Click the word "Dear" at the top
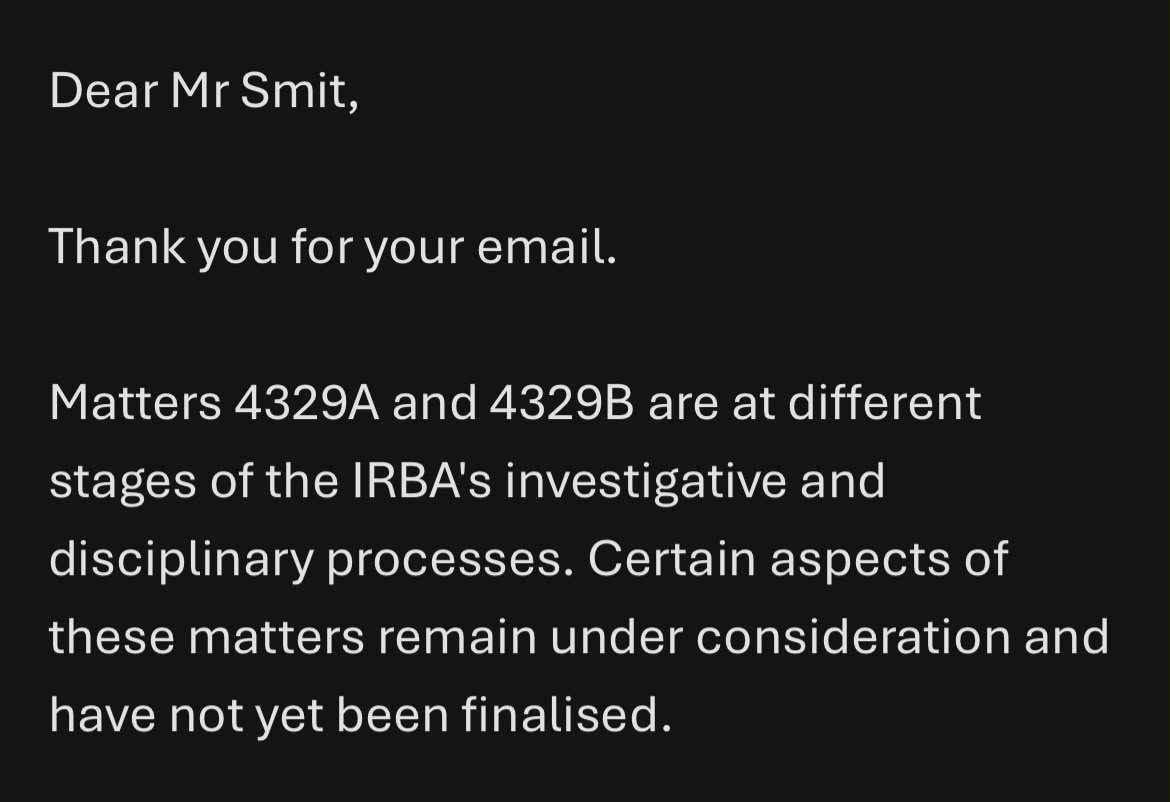Screen dimensions: 1170x802 pyautogui.click(x=104, y=91)
